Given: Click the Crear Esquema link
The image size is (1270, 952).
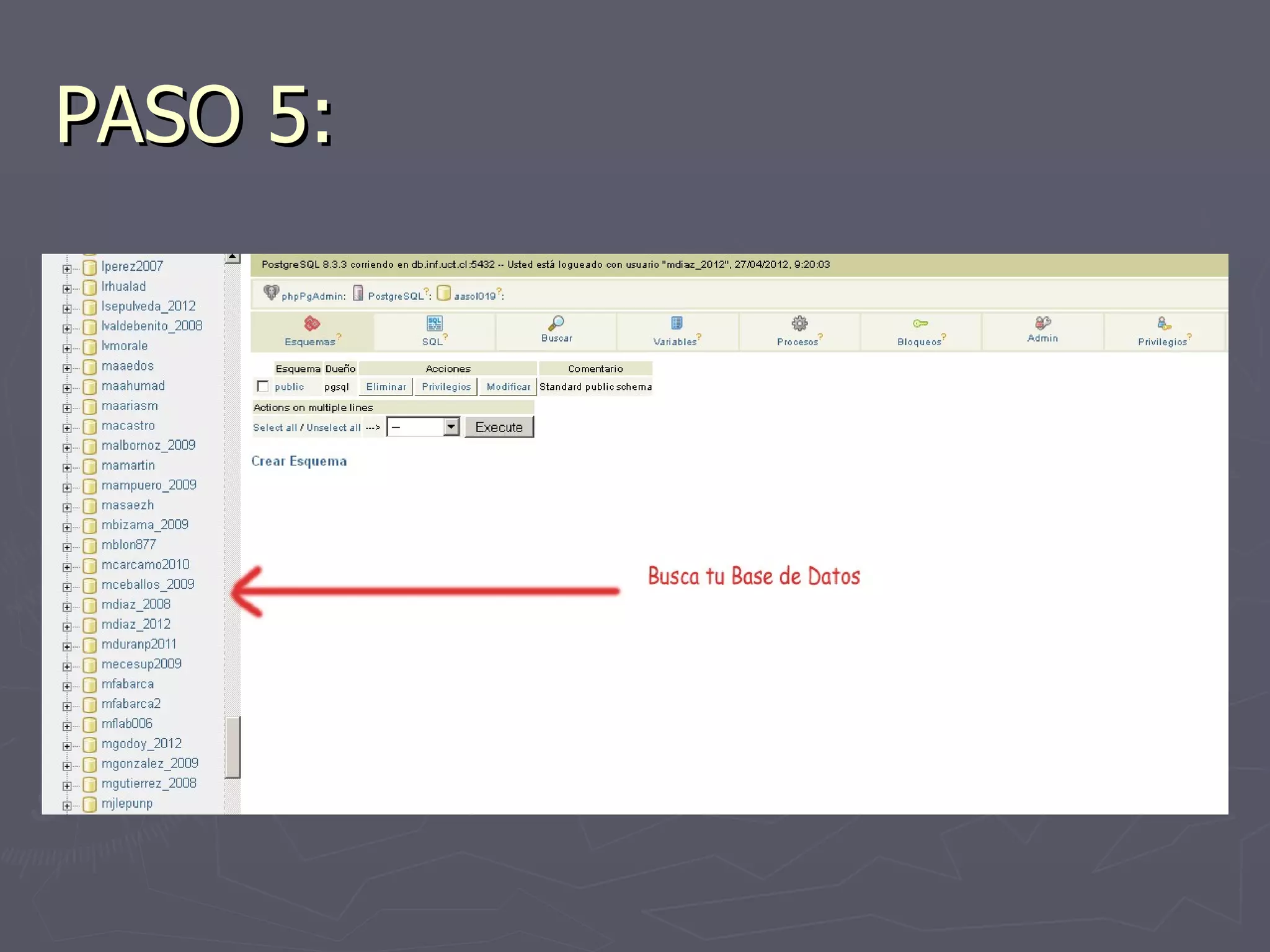Looking at the screenshot, I should (299, 461).
